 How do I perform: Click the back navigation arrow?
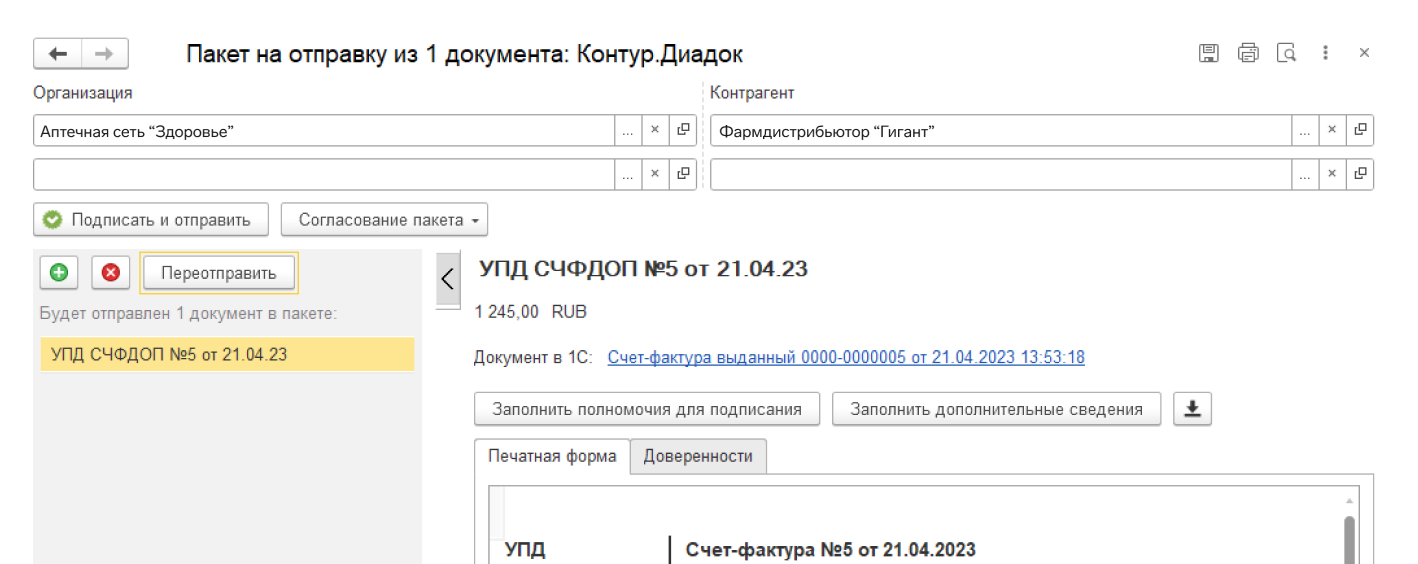[x=58, y=54]
